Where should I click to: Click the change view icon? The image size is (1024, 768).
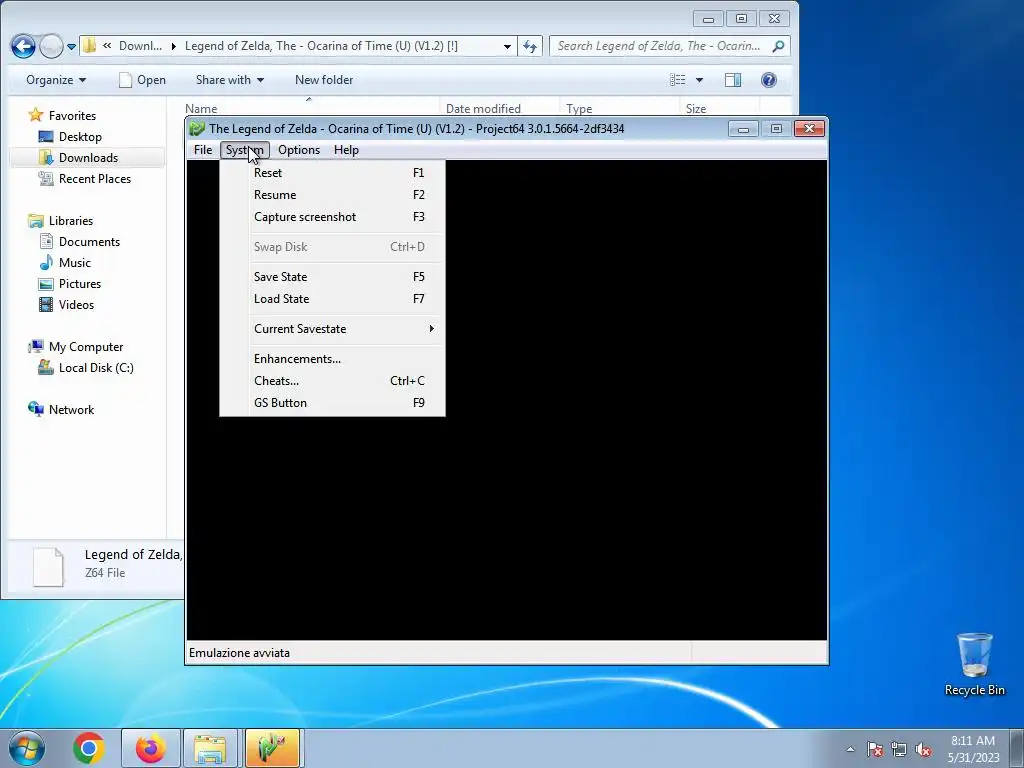pyautogui.click(x=678, y=80)
